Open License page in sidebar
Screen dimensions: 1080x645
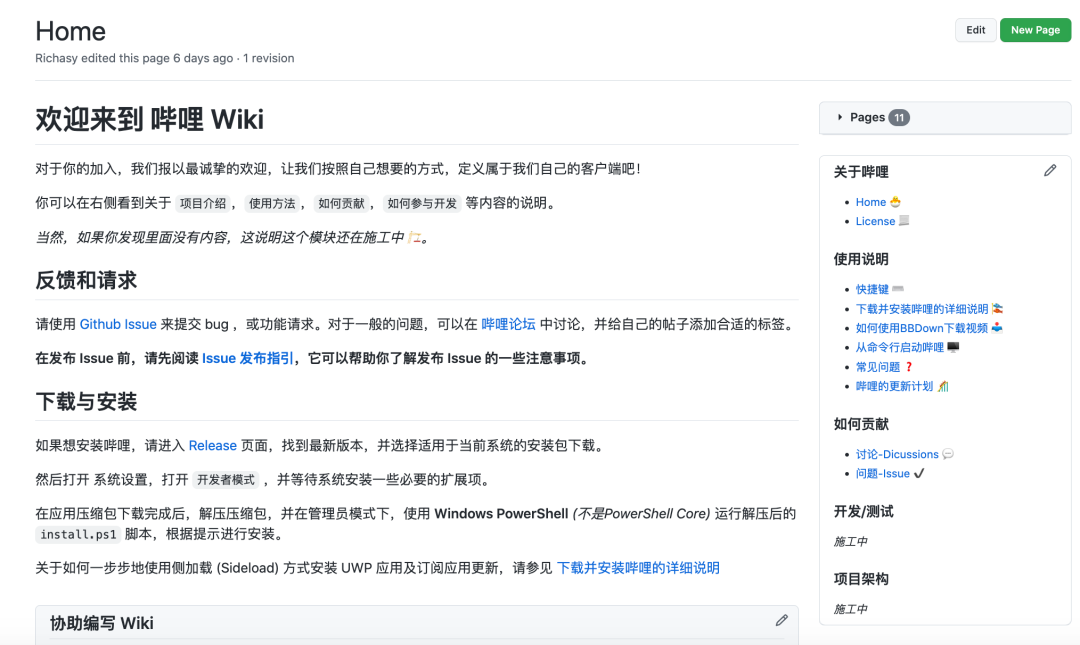pos(875,221)
